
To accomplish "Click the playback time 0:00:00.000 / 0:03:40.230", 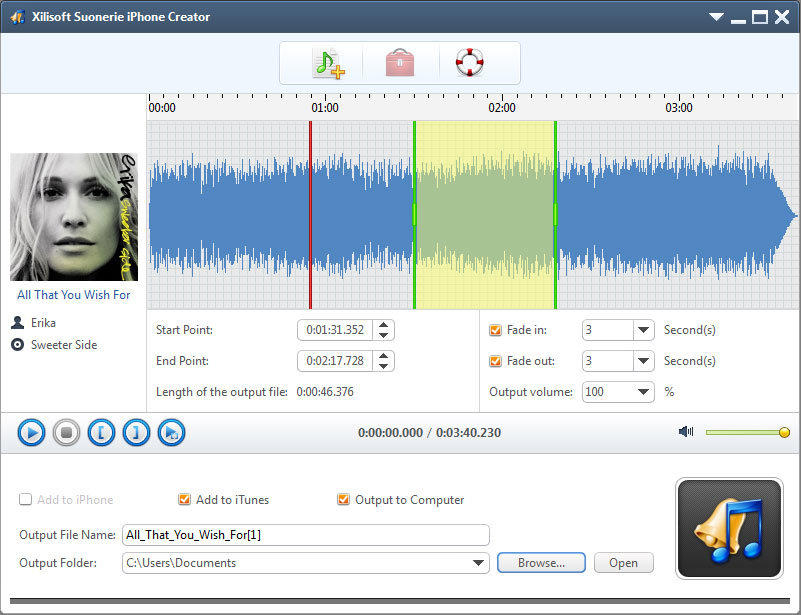I will 429,433.
